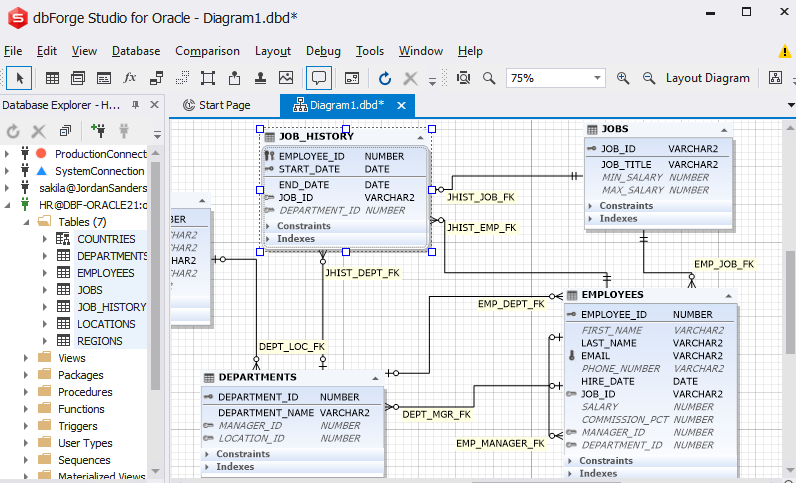Click the insert image toolbar icon
The height and width of the screenshot is (483, 796).
point(286,78)
